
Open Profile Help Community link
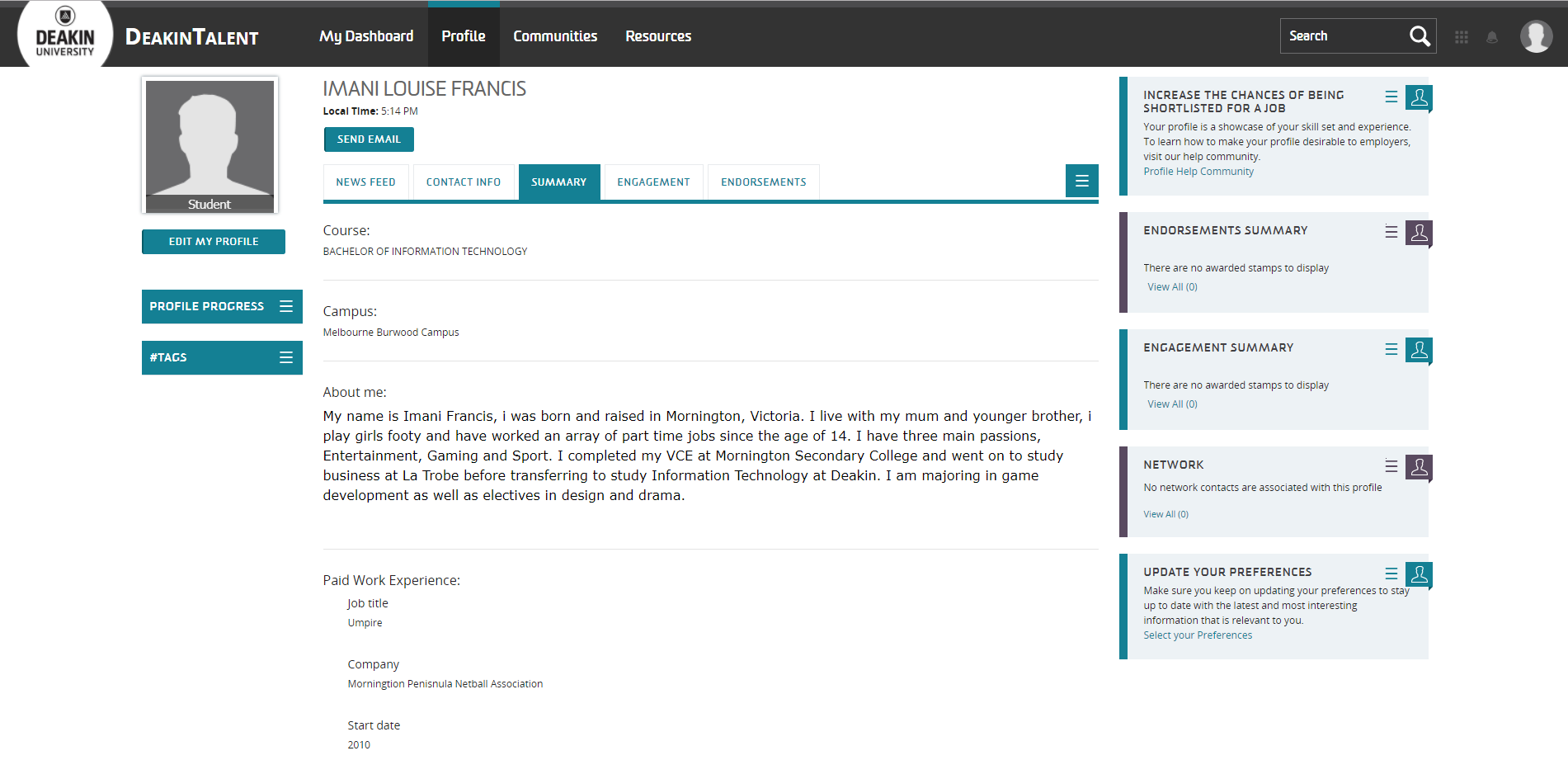click(x=1198, y=172)
